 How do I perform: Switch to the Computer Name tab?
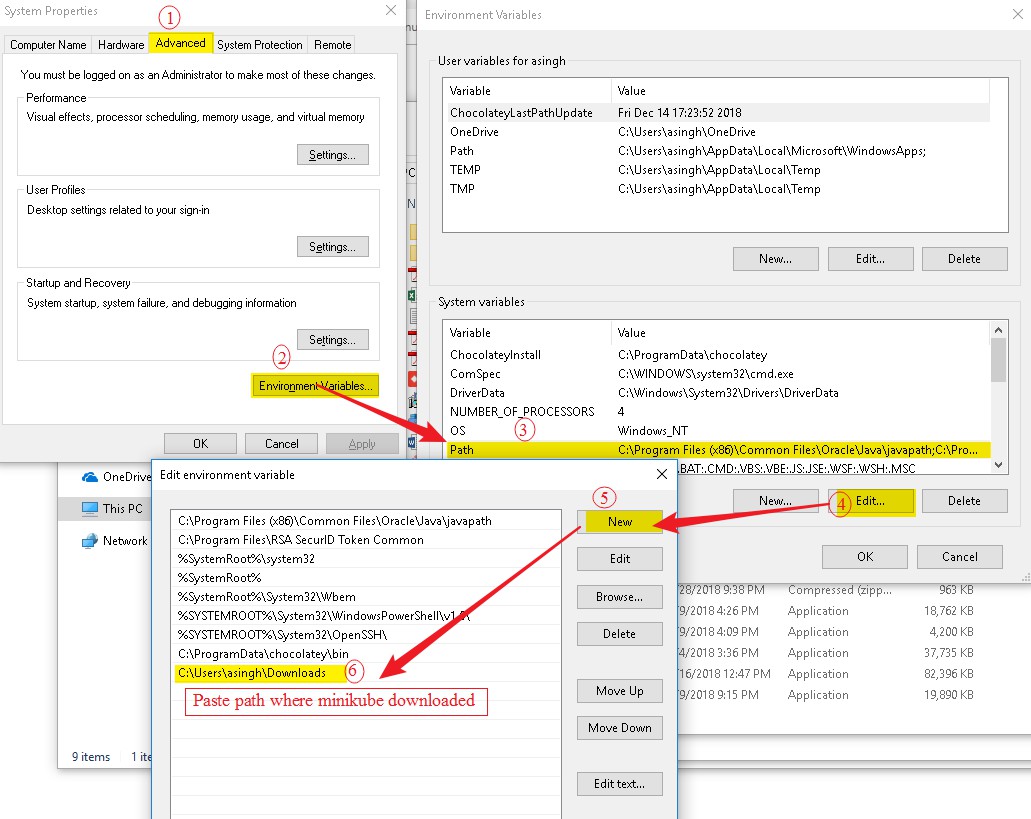point(48,45)
